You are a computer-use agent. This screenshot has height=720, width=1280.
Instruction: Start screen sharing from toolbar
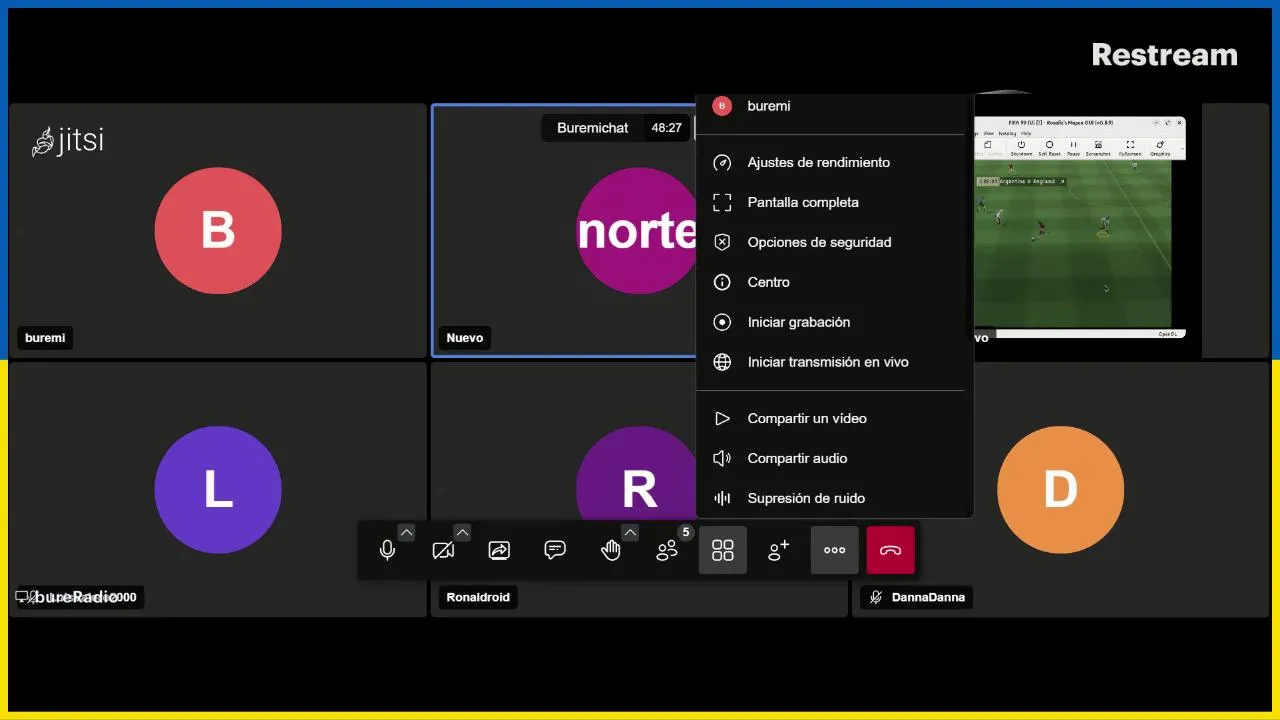[x=499, y=550]
